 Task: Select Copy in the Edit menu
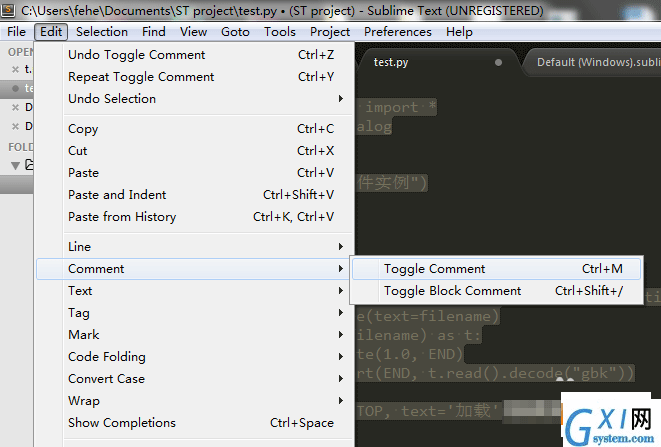coord(194,129)
